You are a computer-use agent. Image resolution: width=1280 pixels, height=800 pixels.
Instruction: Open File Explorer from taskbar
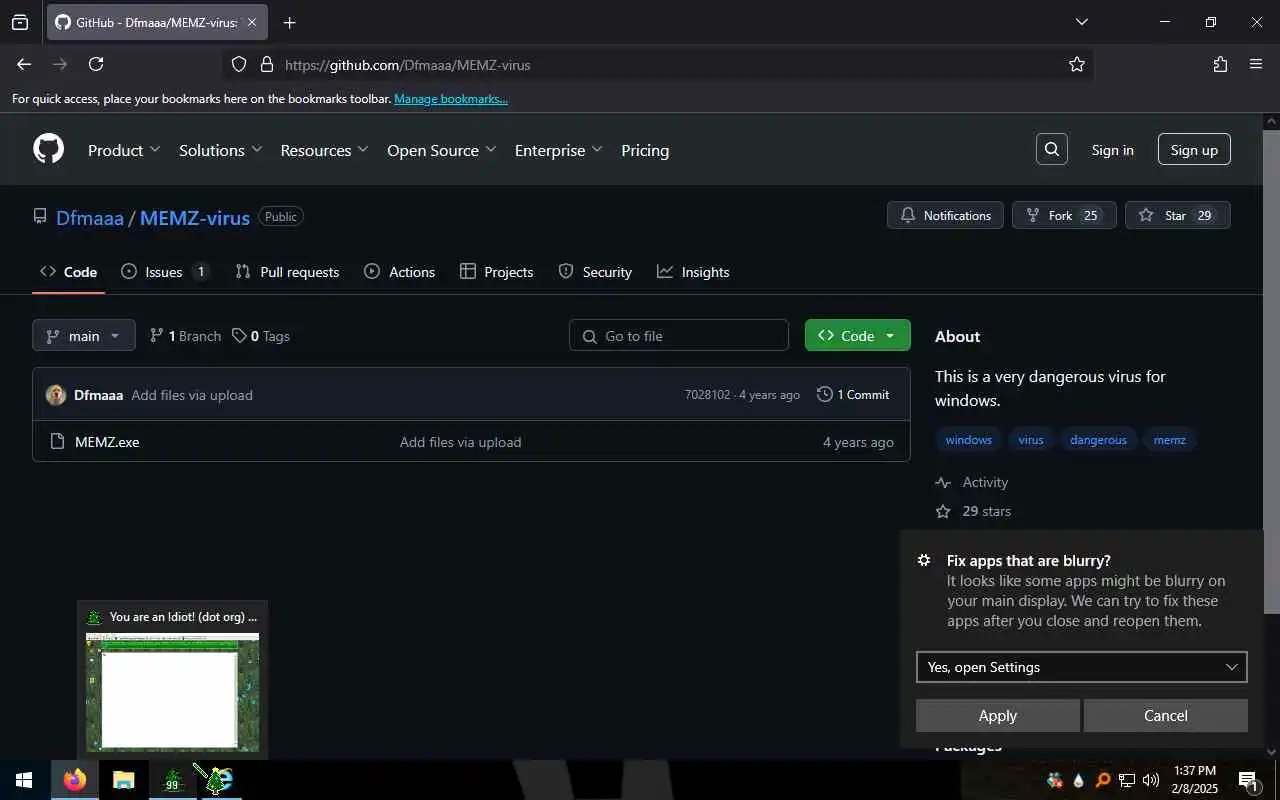point(123,780)
